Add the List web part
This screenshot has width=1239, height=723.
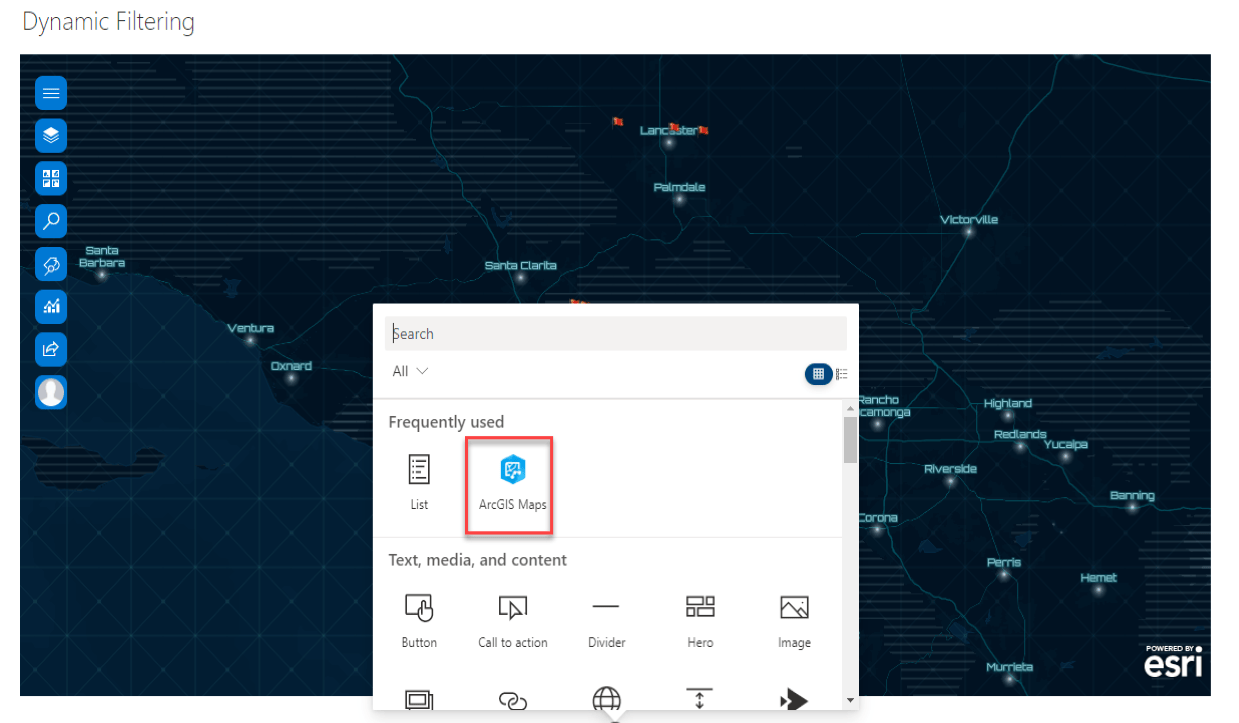tap(419, 484)
